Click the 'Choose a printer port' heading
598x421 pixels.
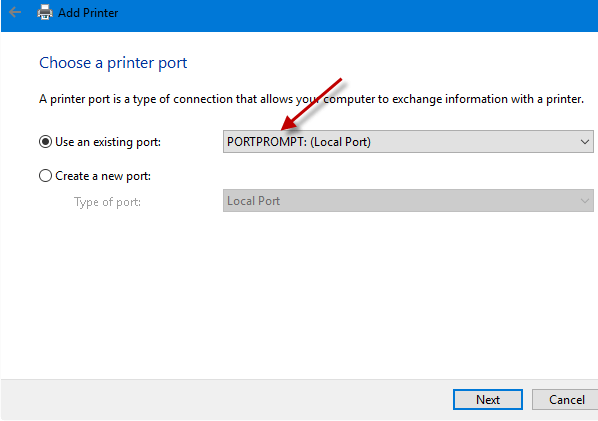pyautogui.click(x=113, y=63)
